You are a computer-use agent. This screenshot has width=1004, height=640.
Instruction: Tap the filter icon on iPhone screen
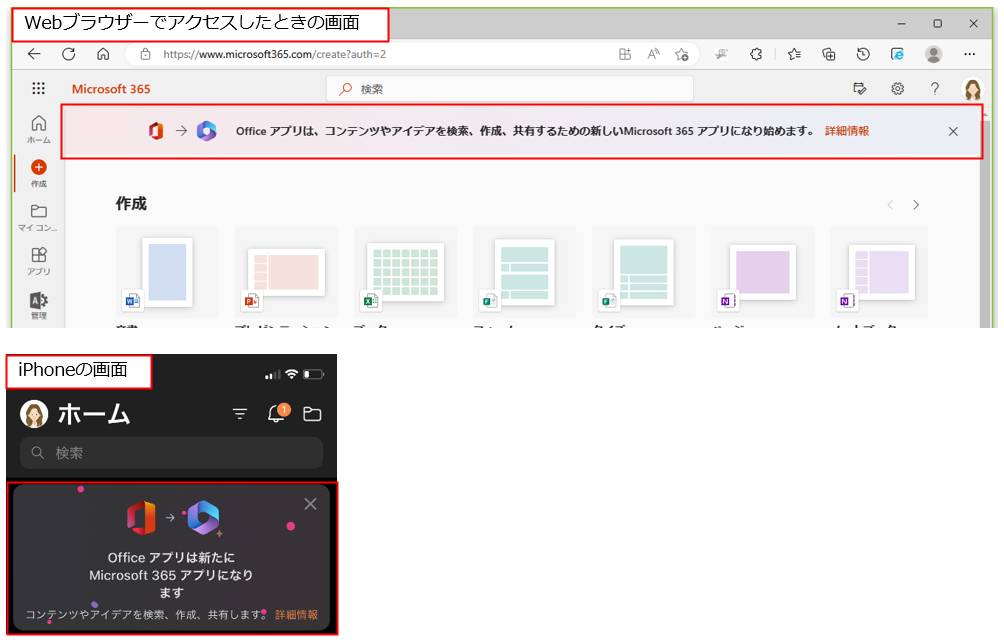pyautogui.click(x=239, y=414)
